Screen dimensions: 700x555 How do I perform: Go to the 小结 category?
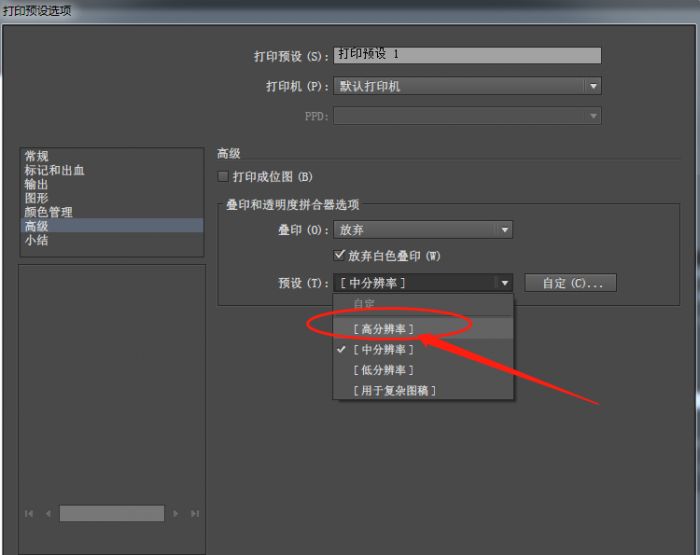37,240
